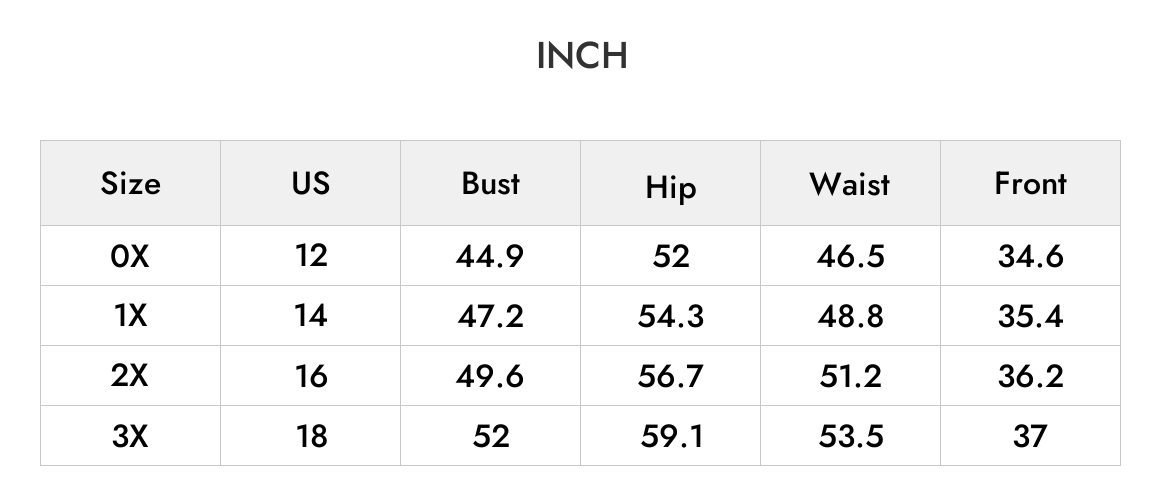Select the 1X size row label
The height and width of the screenshot is (480, 1160).
click(130, 316)
